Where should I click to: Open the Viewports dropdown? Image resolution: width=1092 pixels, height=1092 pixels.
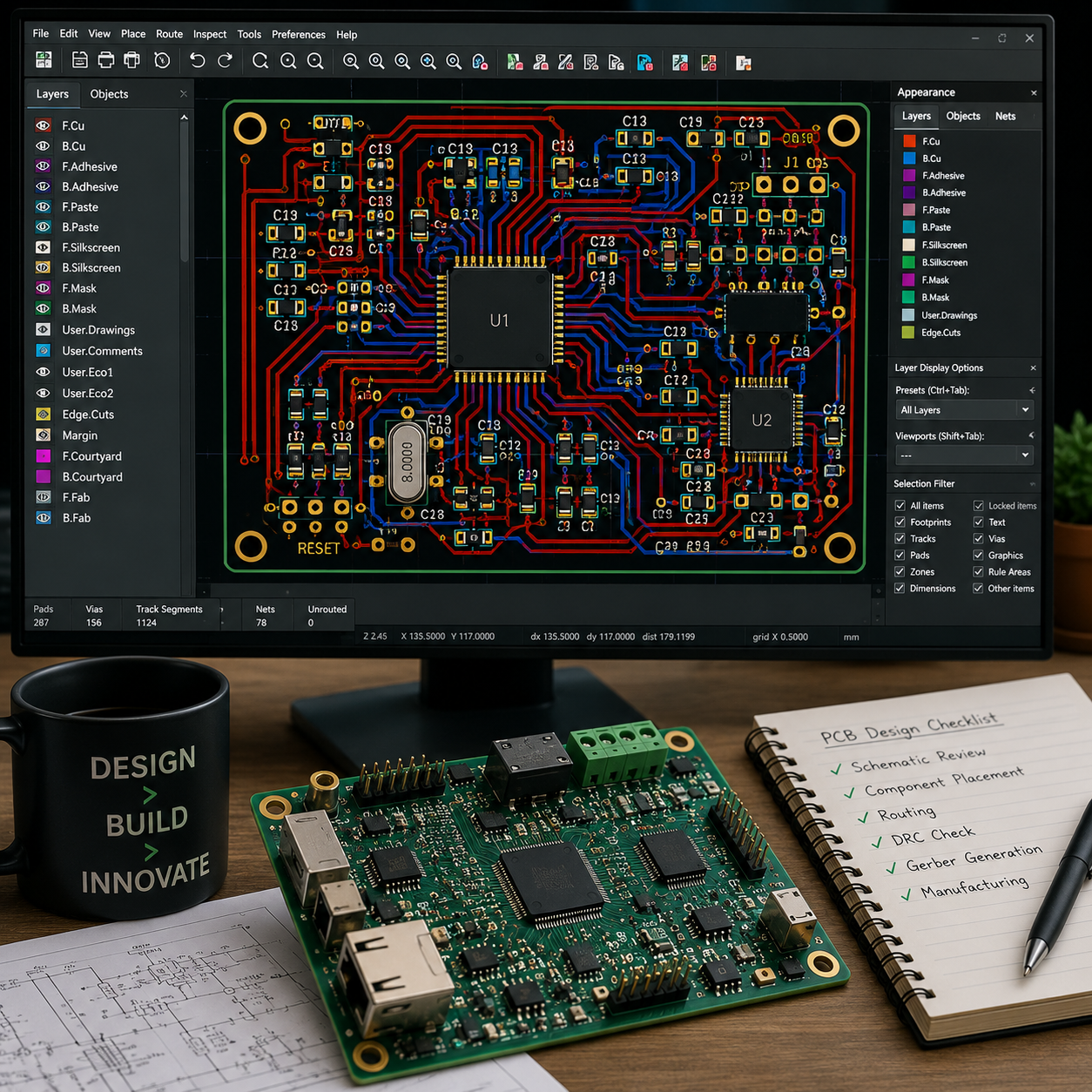tap(965, 455)
